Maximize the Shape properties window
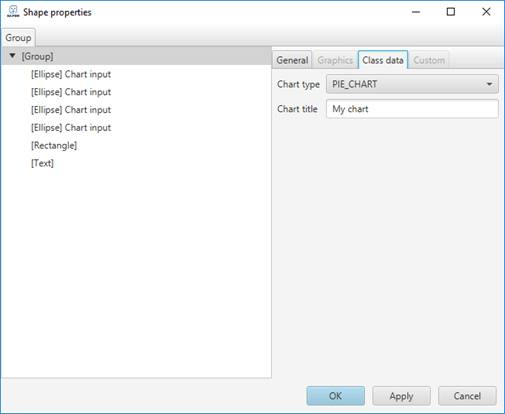Screen dimensions: 505x414 (451, 12)
